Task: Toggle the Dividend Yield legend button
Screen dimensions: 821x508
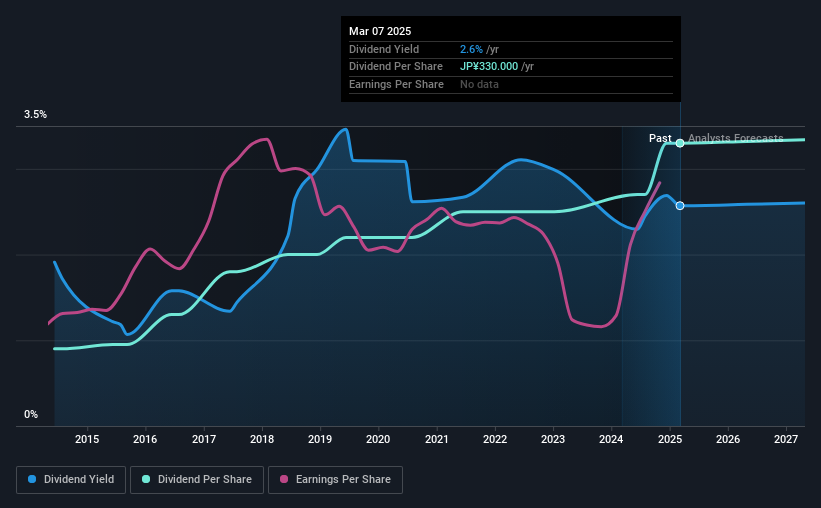Action: tap(71, 480)
